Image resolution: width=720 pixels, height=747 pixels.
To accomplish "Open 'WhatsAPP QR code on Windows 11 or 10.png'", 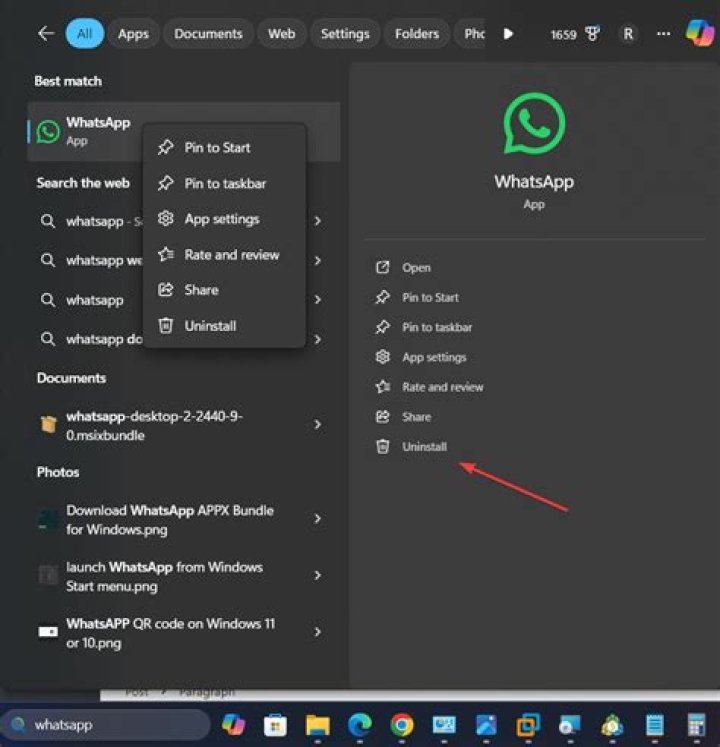I will [171, 633].
